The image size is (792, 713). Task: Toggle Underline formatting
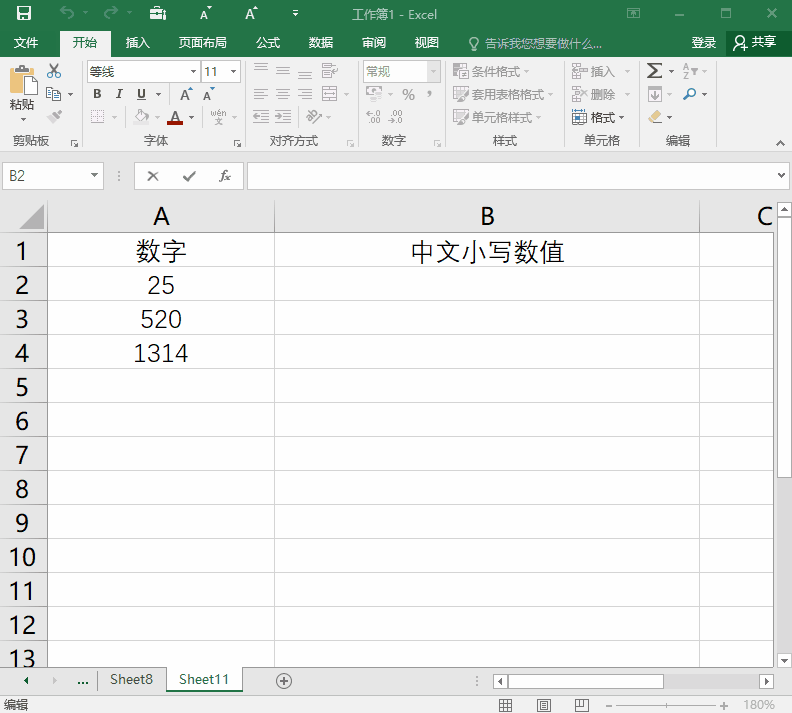tap(141, 94)
